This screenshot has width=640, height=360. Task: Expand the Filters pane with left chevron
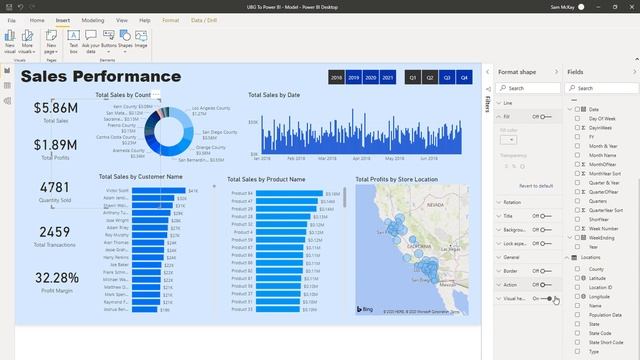[x=487, y=72]
